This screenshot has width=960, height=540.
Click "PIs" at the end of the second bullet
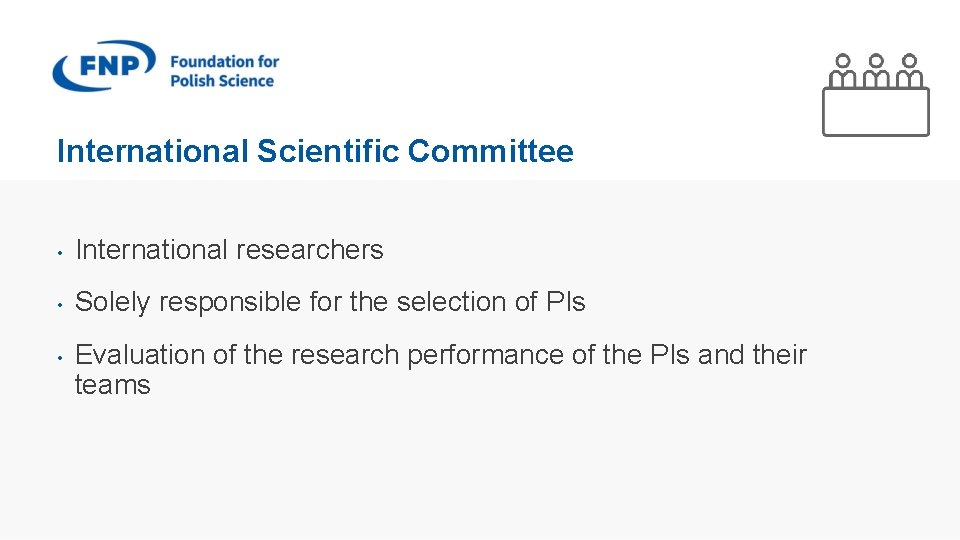click(x=566, y=302)
